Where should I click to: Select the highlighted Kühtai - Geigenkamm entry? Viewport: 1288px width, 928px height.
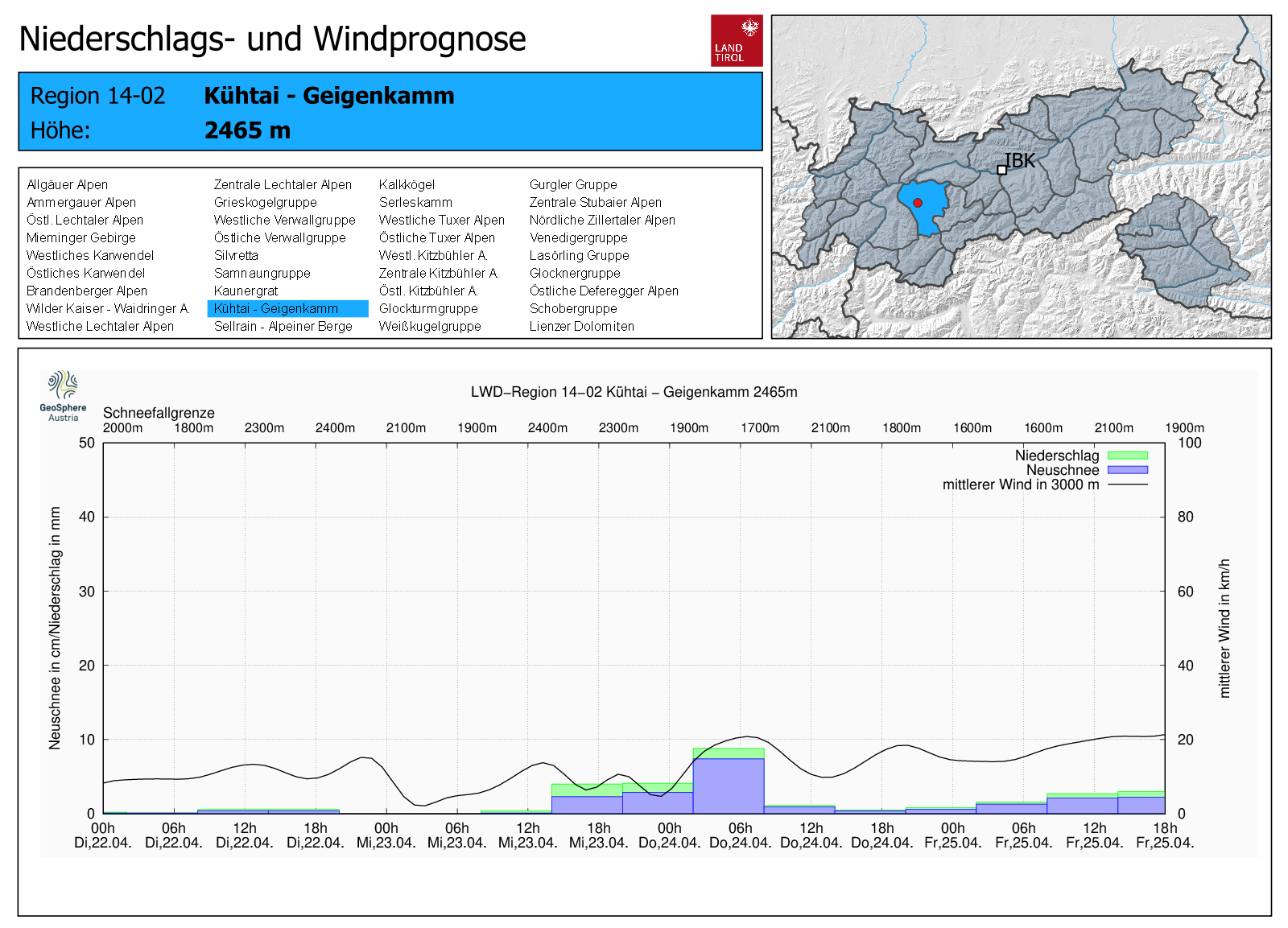(x=276, y=309)
